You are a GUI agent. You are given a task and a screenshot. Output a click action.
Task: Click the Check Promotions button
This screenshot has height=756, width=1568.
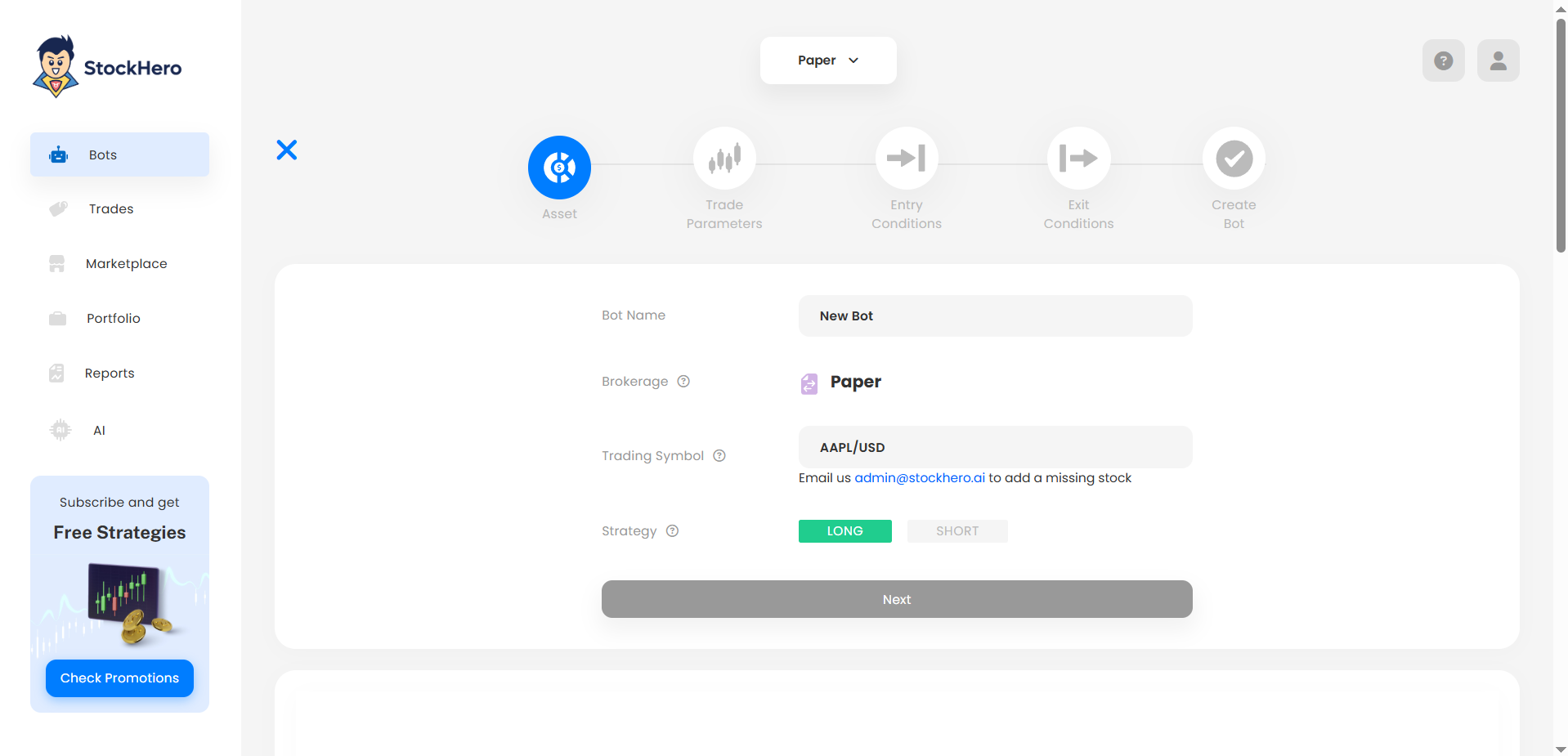coord(119,678)
